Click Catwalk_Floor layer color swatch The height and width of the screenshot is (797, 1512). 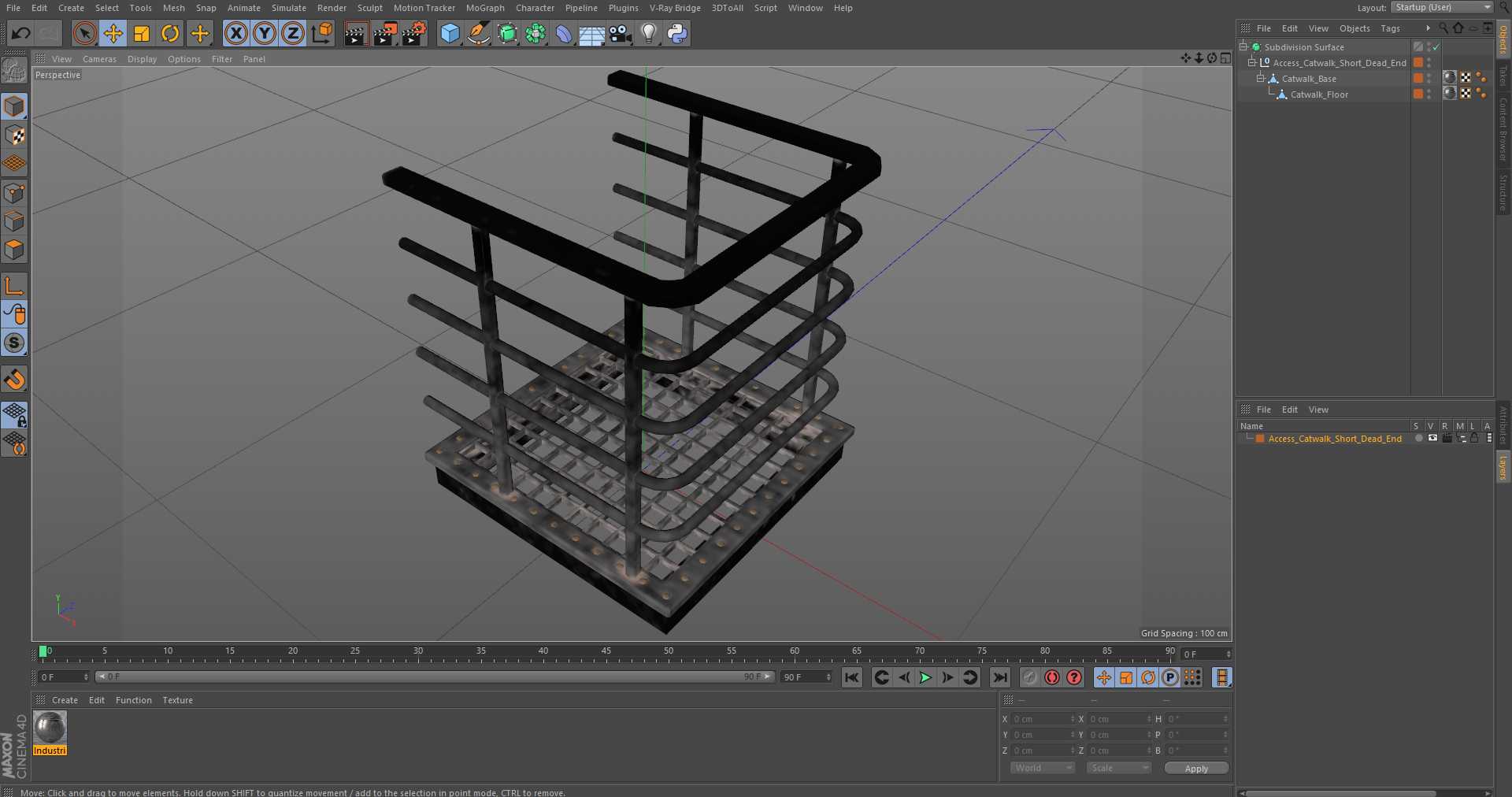click(x=1418, y=95)
